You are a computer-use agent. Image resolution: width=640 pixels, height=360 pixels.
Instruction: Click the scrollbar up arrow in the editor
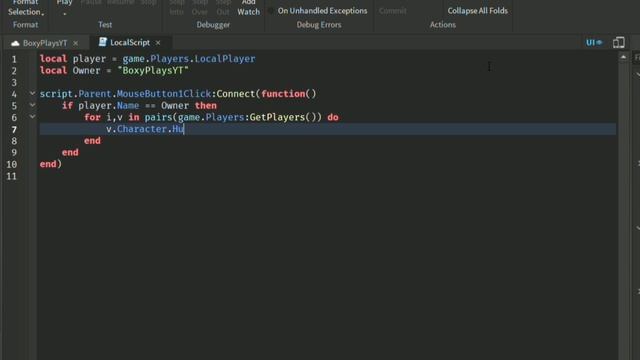coord(623,58)
